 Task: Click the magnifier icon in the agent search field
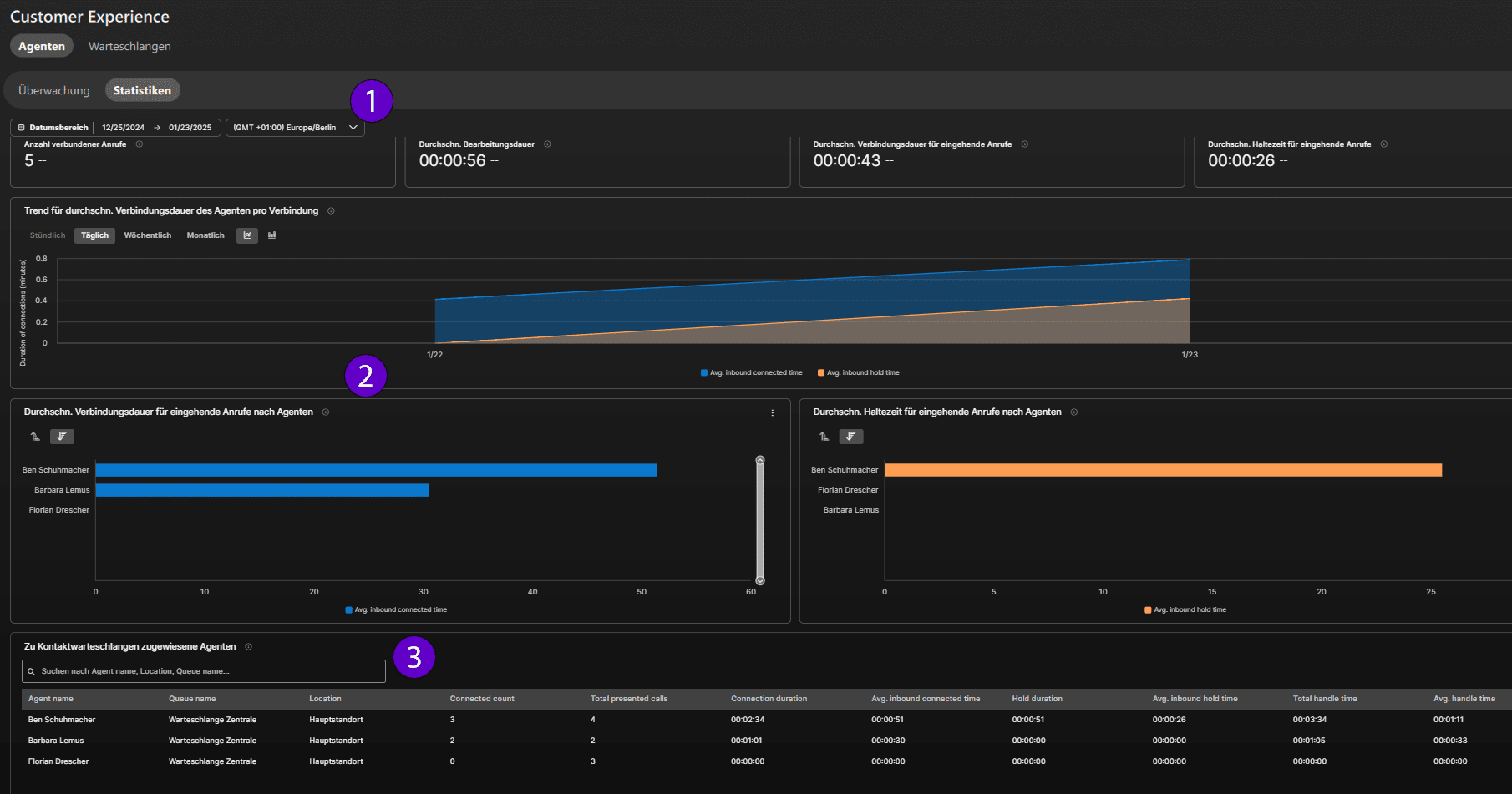[32, 671]
